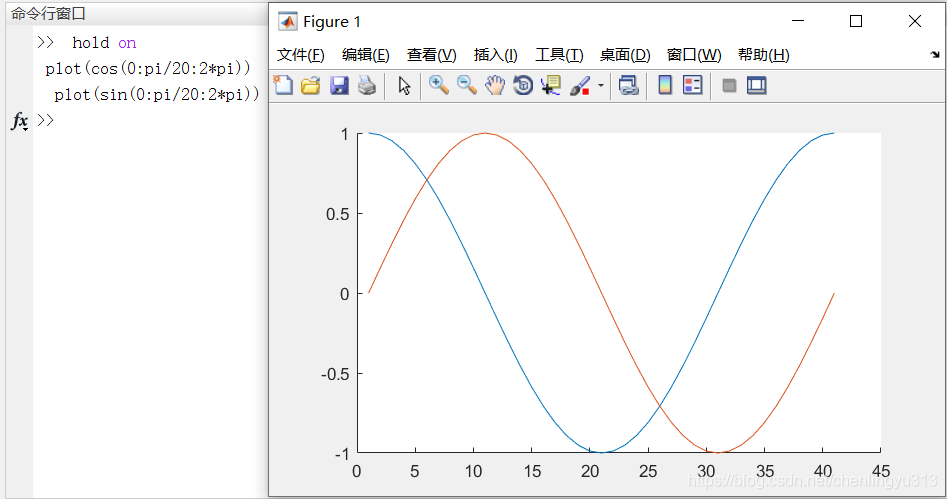The image size is (947, 499).
Task: Click the 命令行窗口 panel title
Action: tap(48, 13)
